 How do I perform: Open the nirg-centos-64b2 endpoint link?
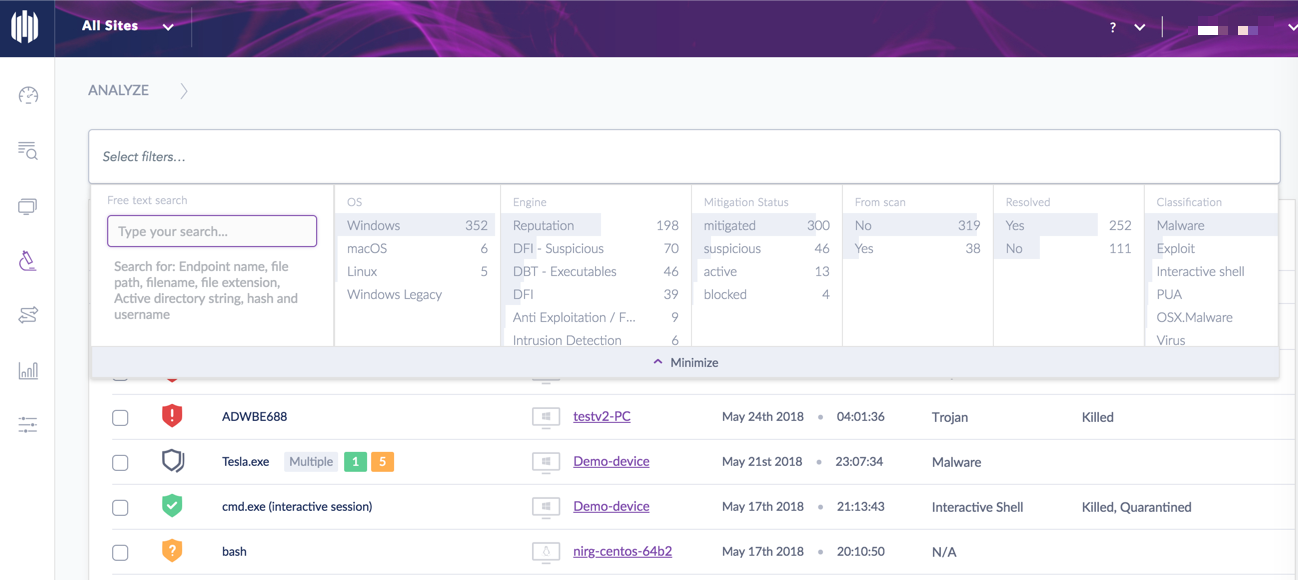point(622,551)
